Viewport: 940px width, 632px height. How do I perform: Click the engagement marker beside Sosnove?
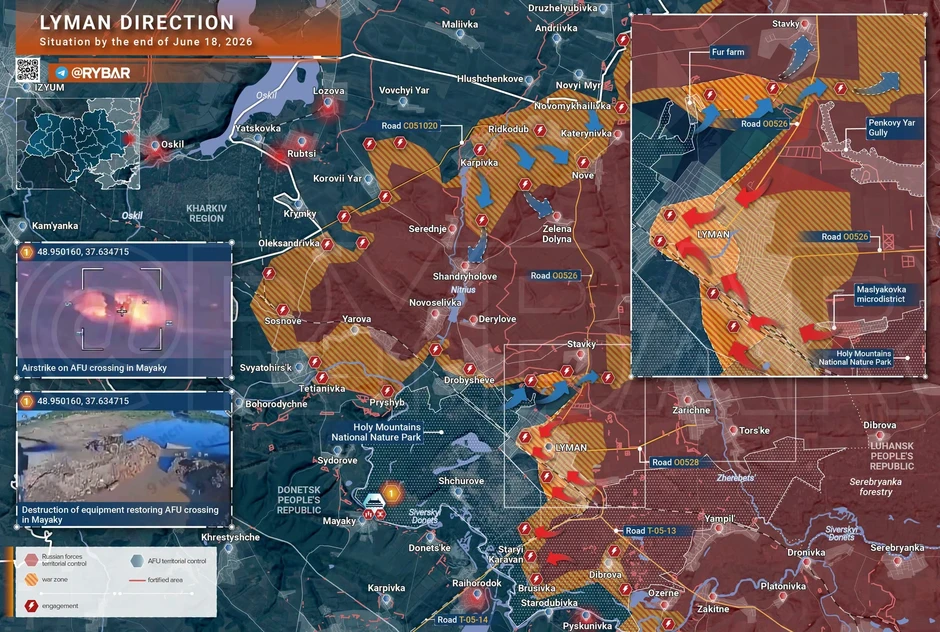coord(282,310)
